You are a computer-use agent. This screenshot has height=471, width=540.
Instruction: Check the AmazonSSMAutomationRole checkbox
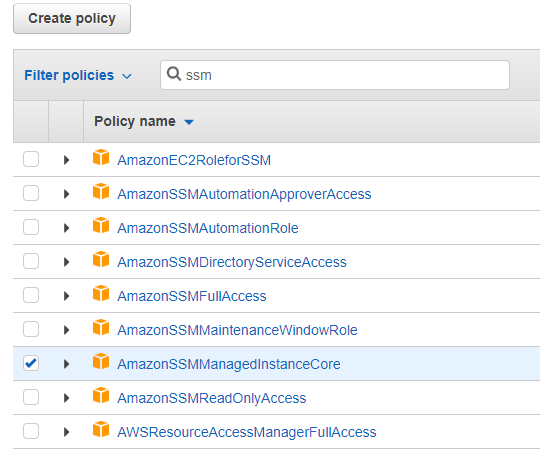pos(31,227)
